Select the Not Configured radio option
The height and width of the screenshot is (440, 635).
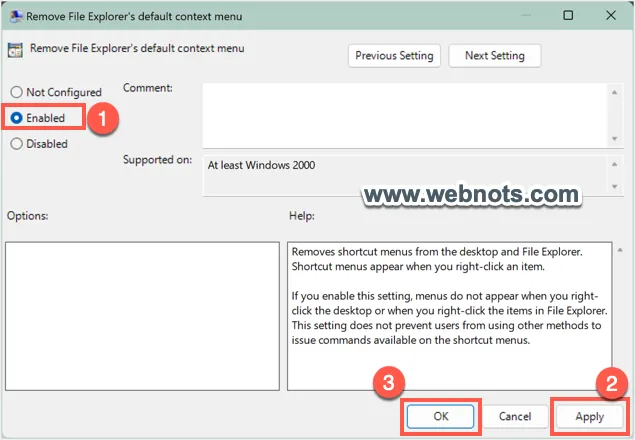pos(56,92)
